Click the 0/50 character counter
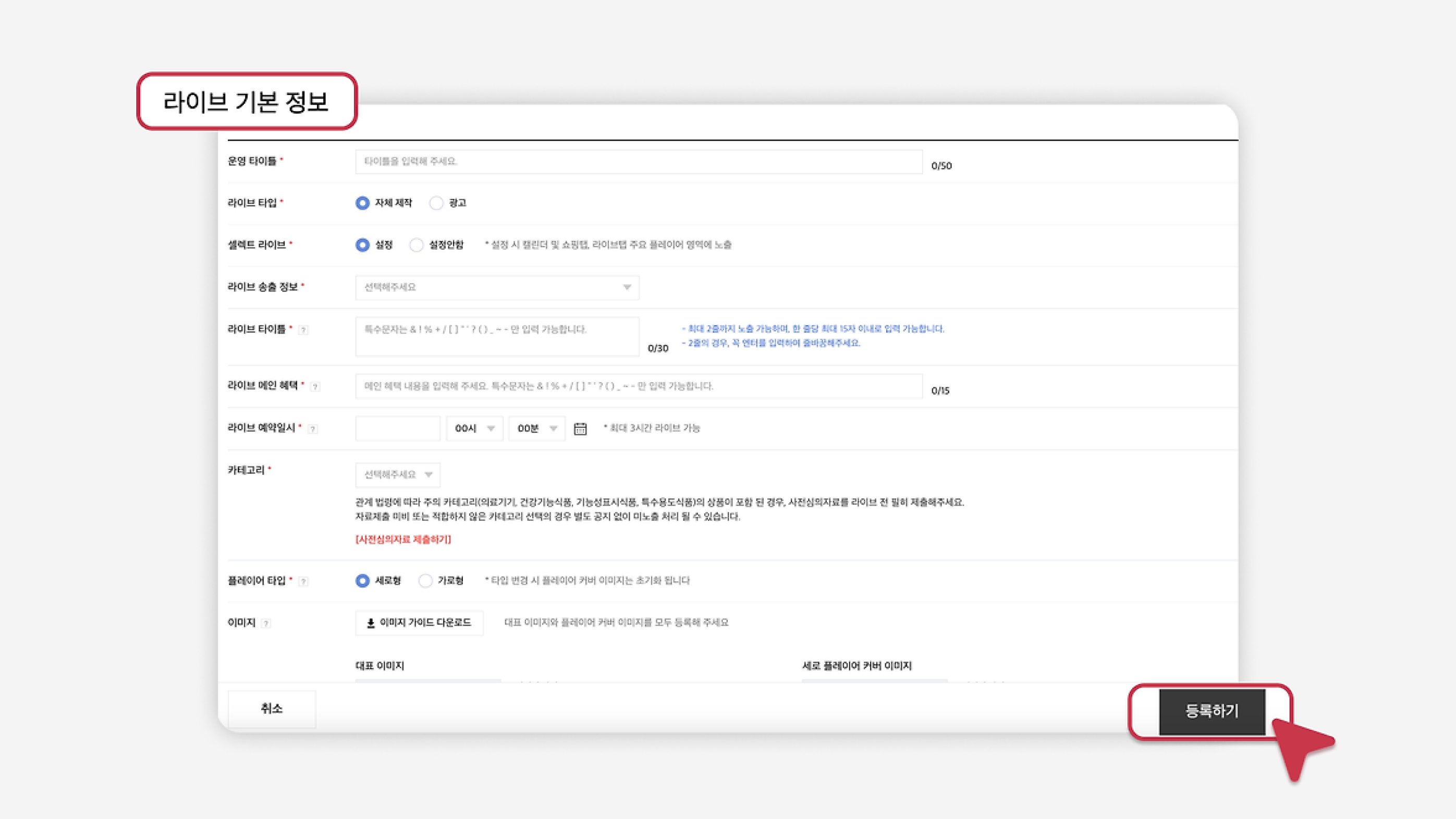The height and width of the screenshot is (819, 1456). point(941,166)
